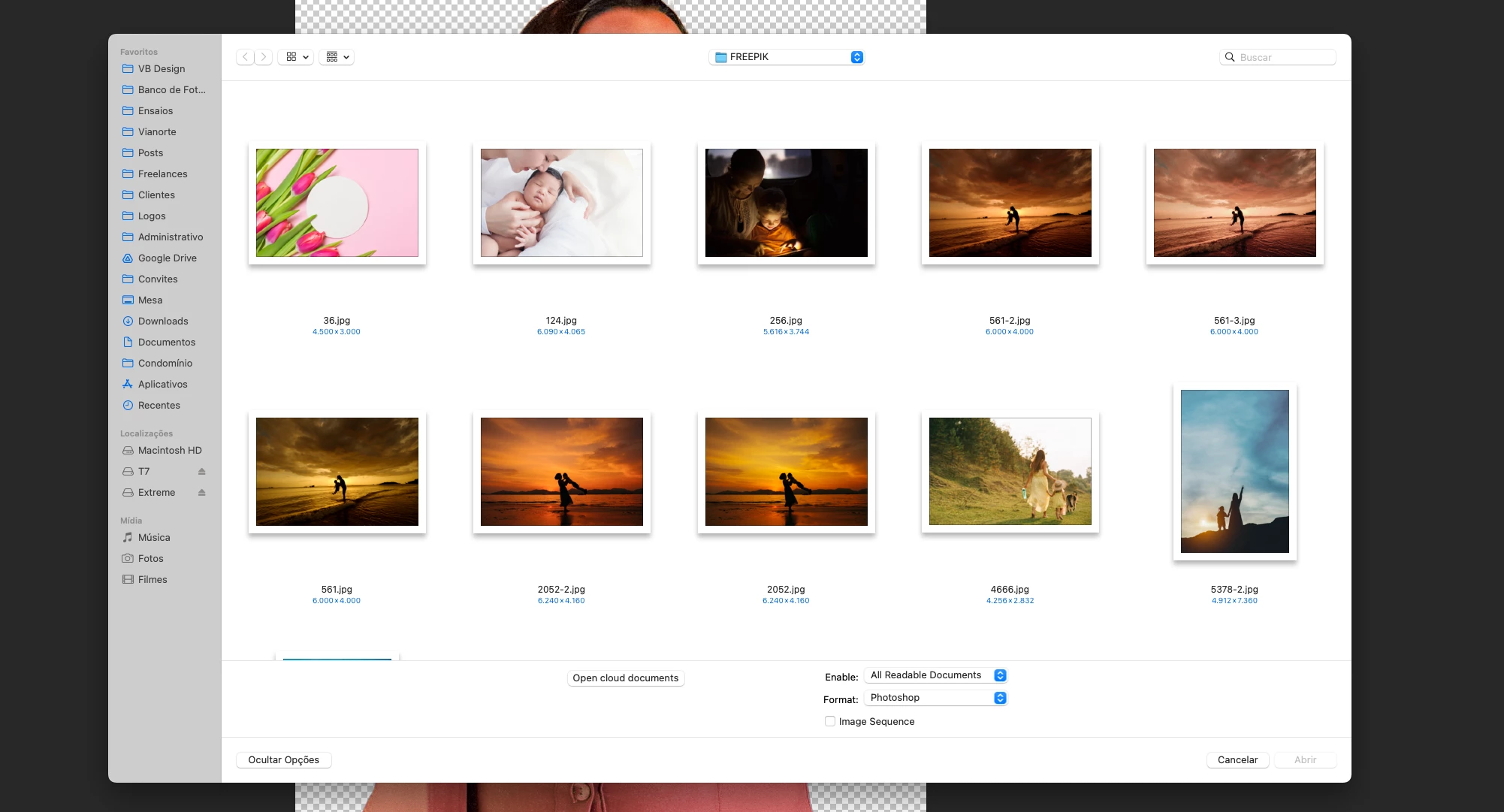Click Ocultar Opções button

click(283, 760)
